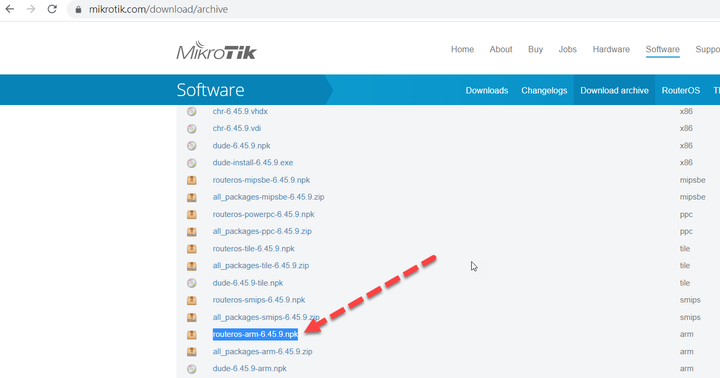
Task: Switch to the Changelogs tab
Action: pos(544,90)
